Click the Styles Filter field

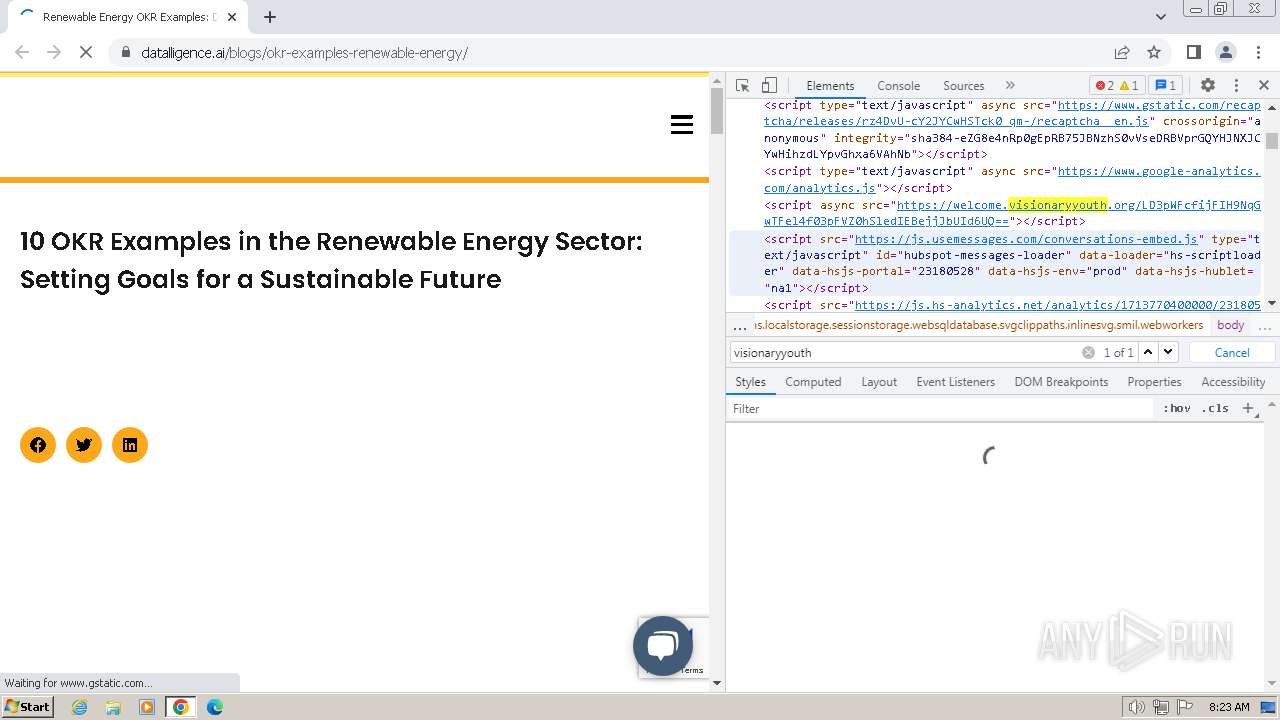(x=940, y=409)
